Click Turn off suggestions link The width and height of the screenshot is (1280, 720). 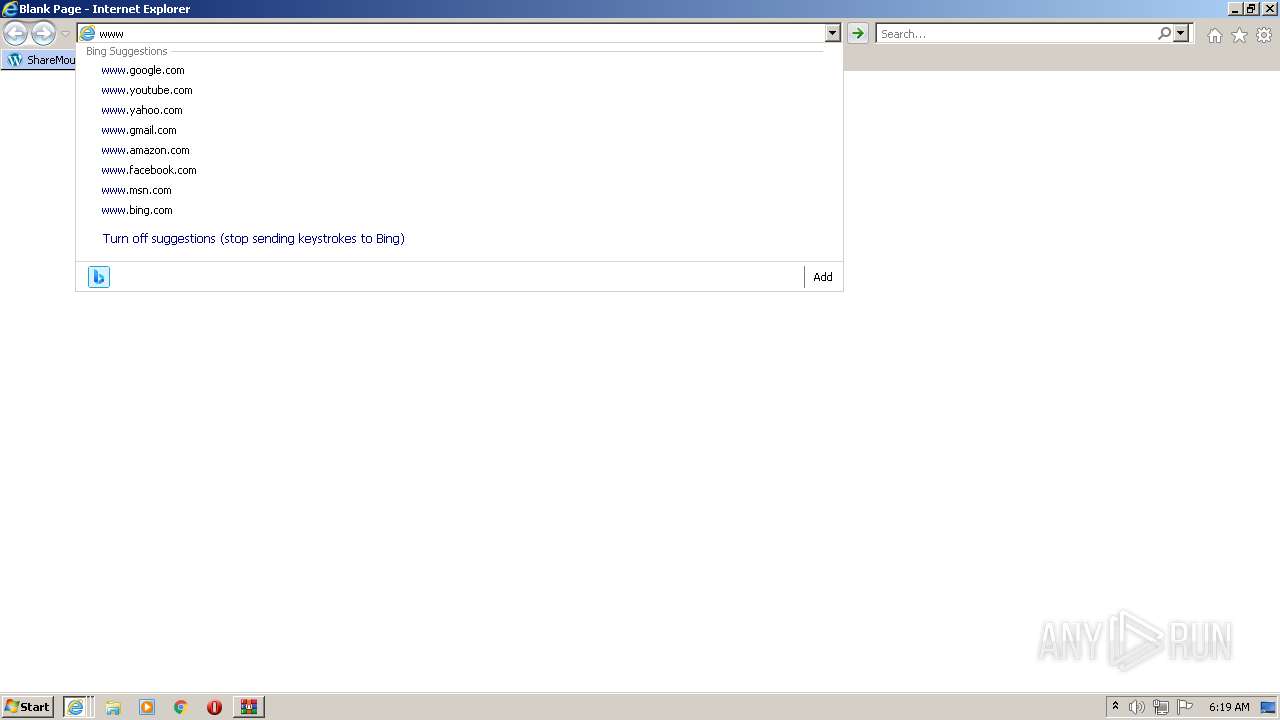tap(253, 239)
